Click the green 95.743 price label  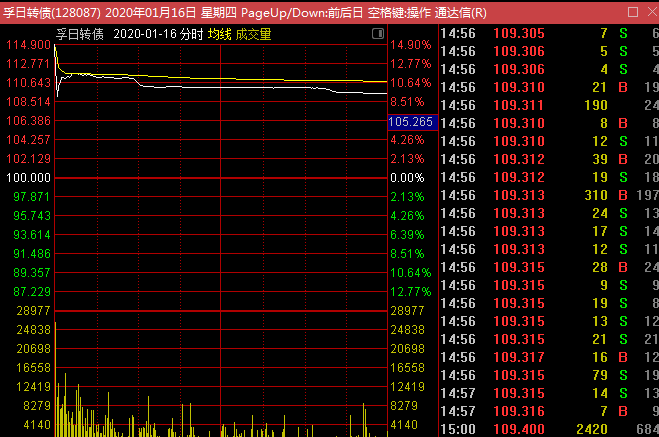(32, 216)
